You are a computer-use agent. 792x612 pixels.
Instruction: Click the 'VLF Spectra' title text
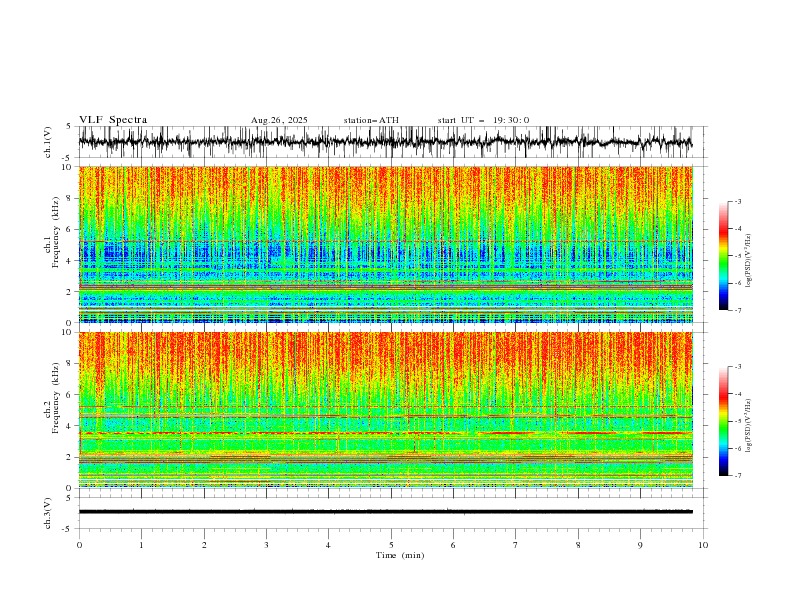click(x=113, y=120)
